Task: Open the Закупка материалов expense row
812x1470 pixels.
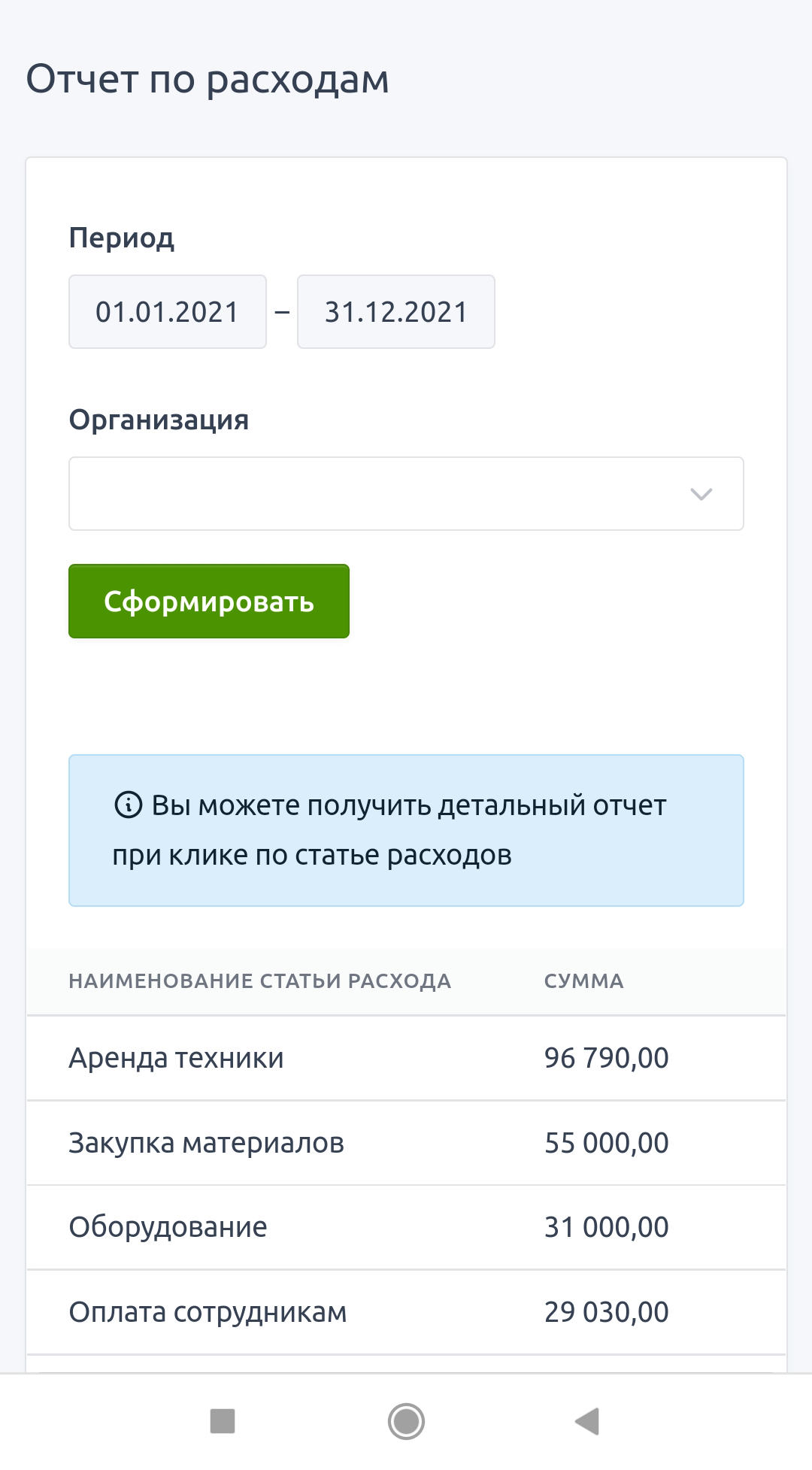Action: (207, 1143)
